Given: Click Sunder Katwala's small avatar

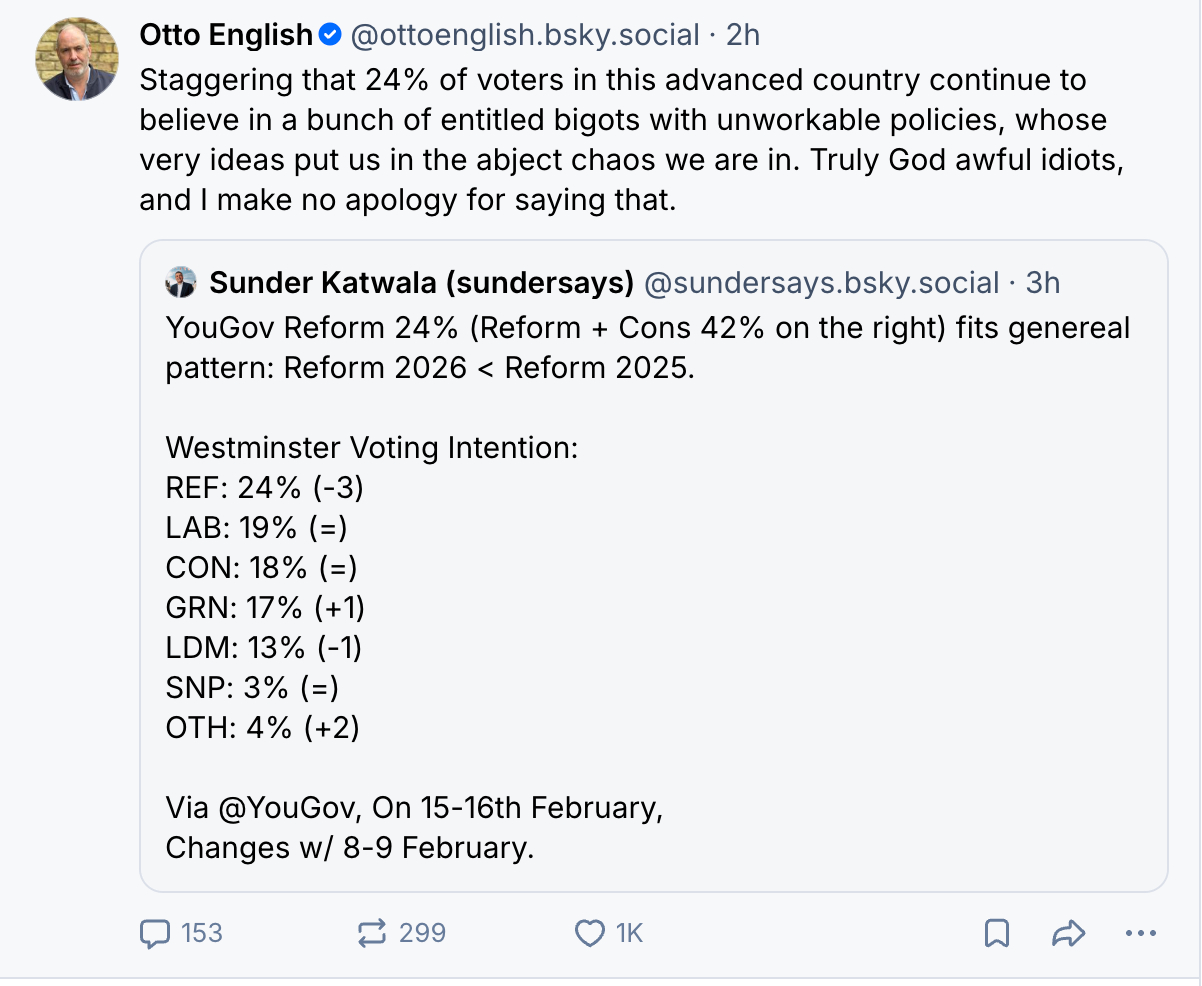Looking at the screenshot, I should click(181, 283).
